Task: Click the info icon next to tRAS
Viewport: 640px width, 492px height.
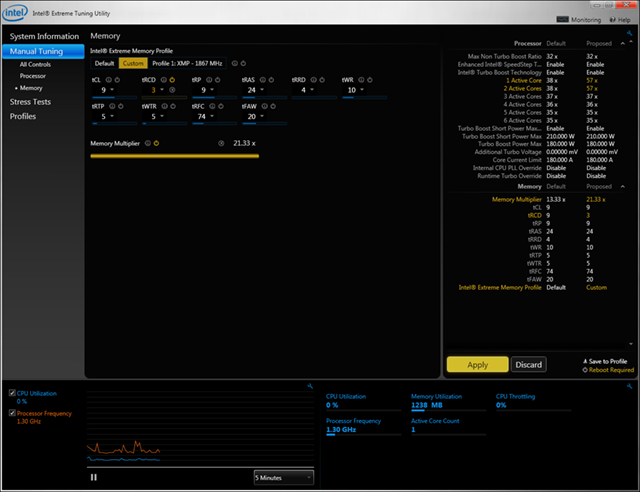Action: pyautogui.click(x=263, y=80)
